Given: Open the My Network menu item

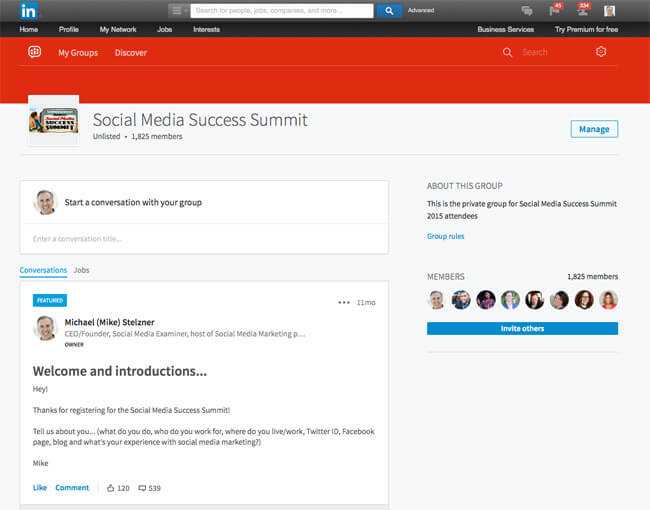Looking at the screenshot, I should pyautogui.click(x=118, y=29).
